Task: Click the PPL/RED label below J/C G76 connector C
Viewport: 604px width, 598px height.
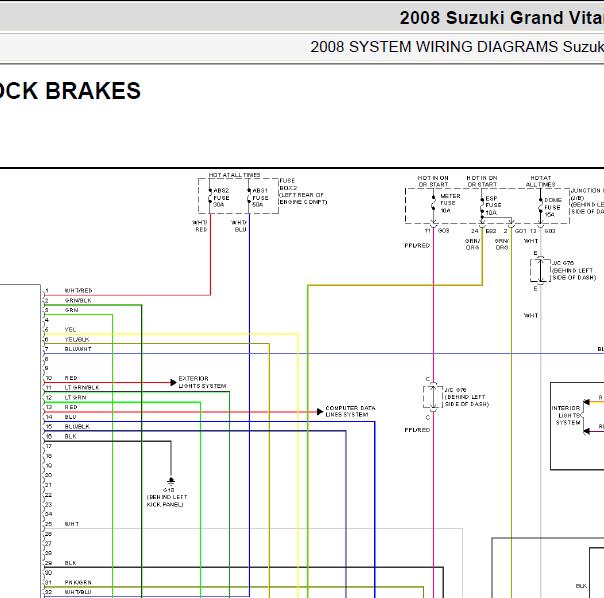Action: pyautogui.click(x=417, y=430)
